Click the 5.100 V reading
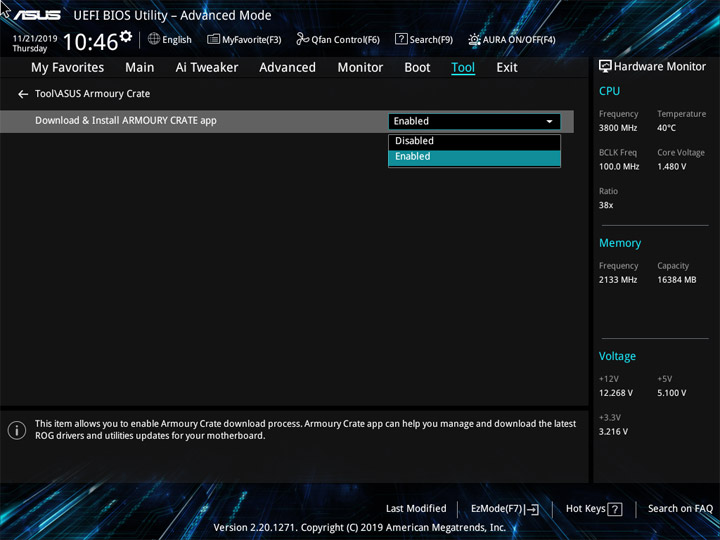Screen dimensions: 720x540 pos(671,393)
